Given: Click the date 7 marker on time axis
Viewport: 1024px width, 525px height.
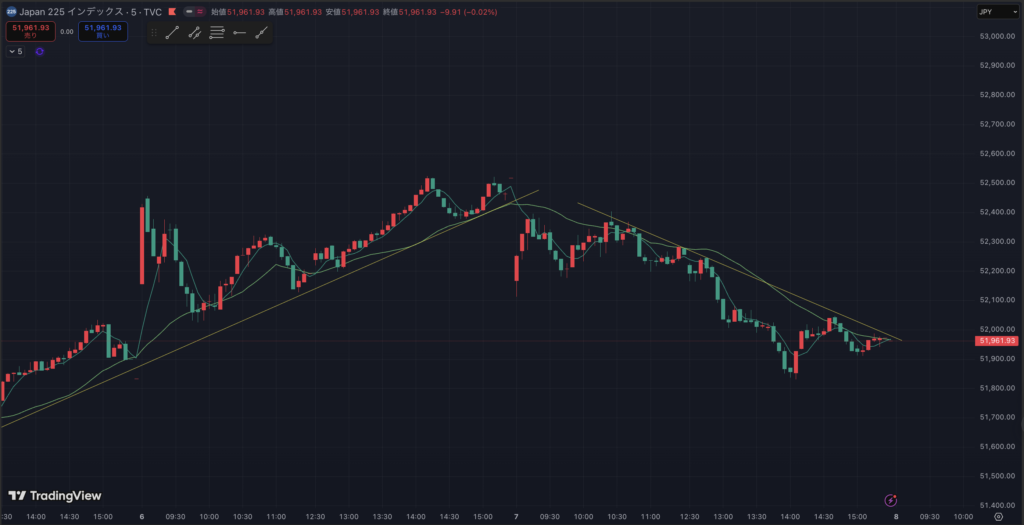Looking at the screenshot, I should tap(516, 517).
